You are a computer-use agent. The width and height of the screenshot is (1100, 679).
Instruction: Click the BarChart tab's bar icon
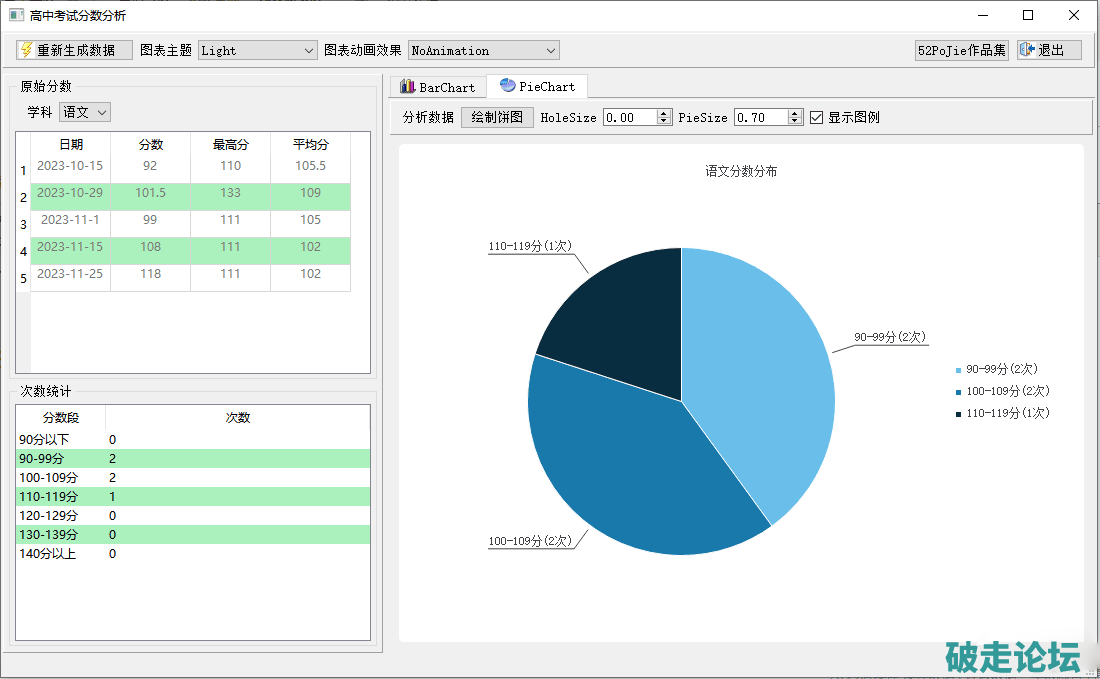407,87
